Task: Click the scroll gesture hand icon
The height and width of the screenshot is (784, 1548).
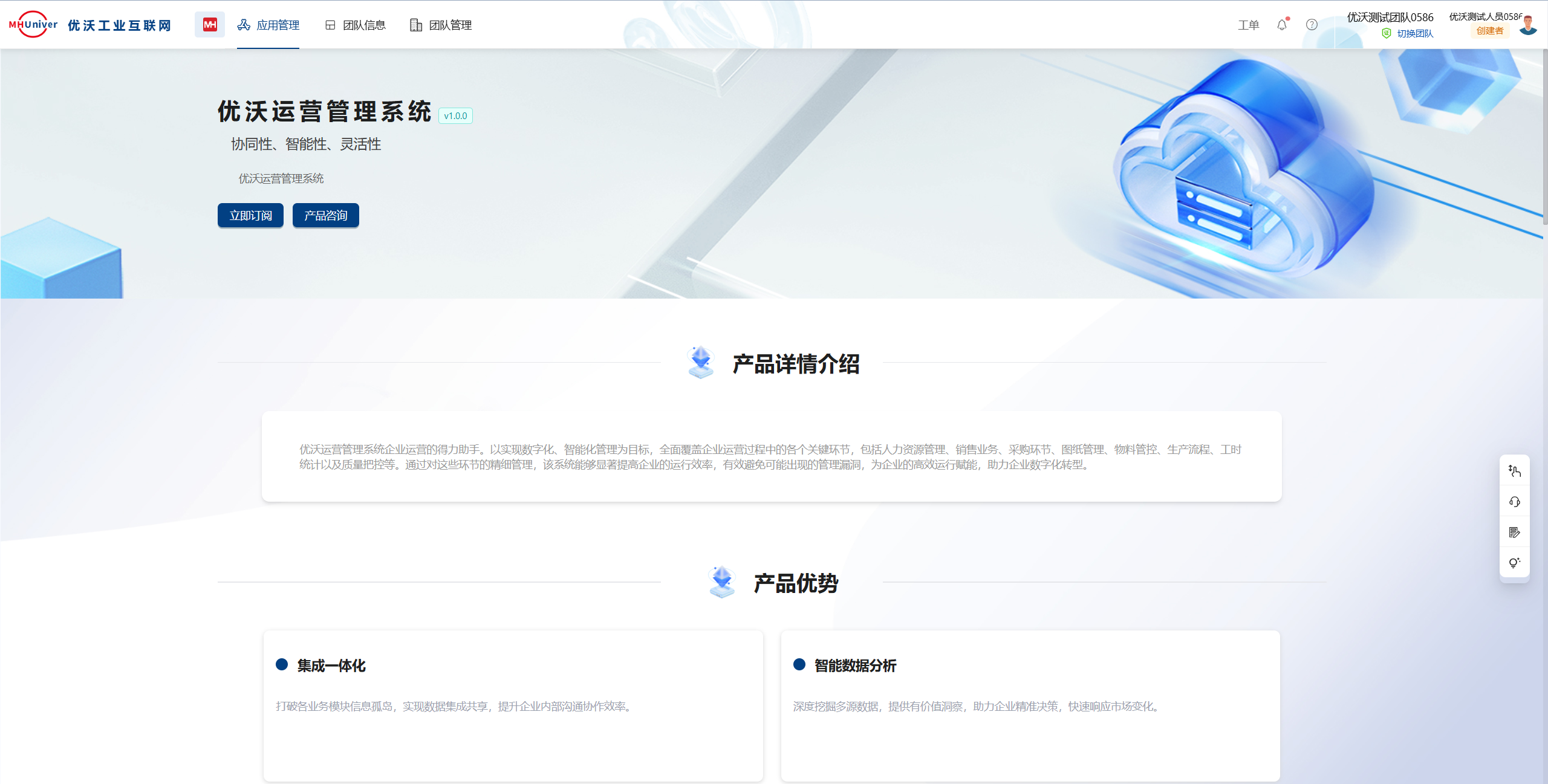Action: [1514, 471]
